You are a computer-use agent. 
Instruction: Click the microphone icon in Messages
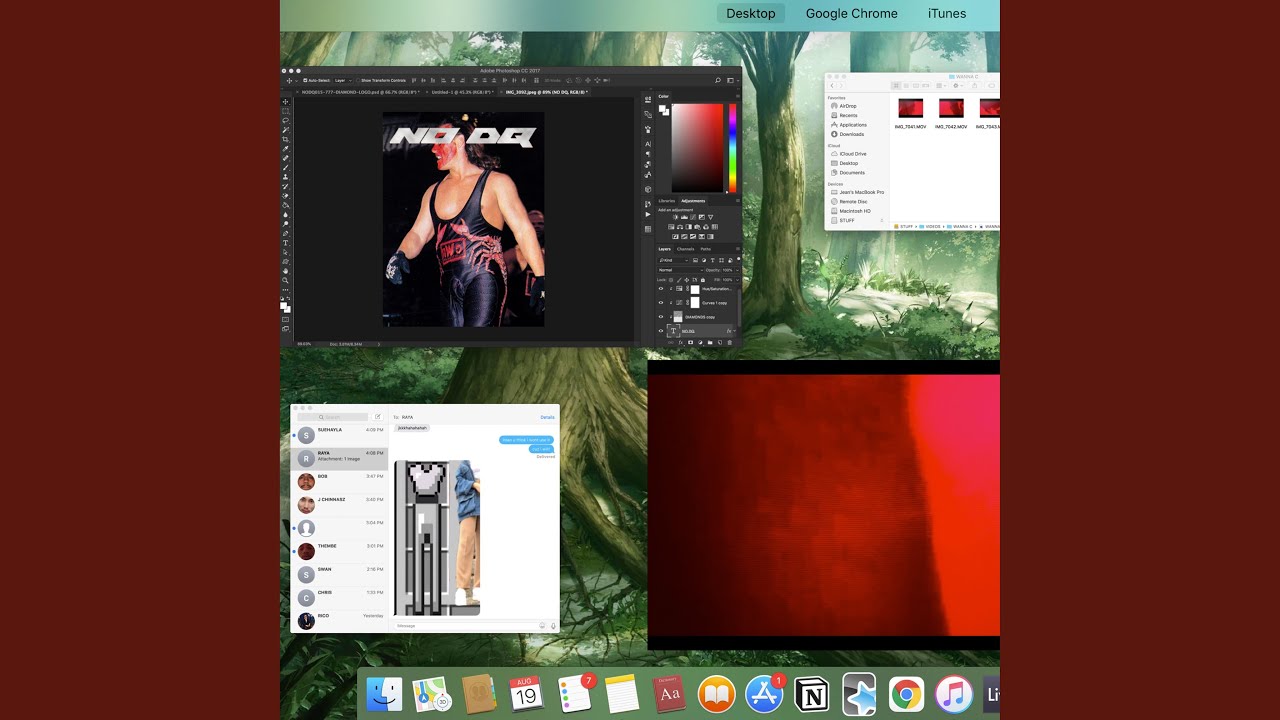click(553, 625)
